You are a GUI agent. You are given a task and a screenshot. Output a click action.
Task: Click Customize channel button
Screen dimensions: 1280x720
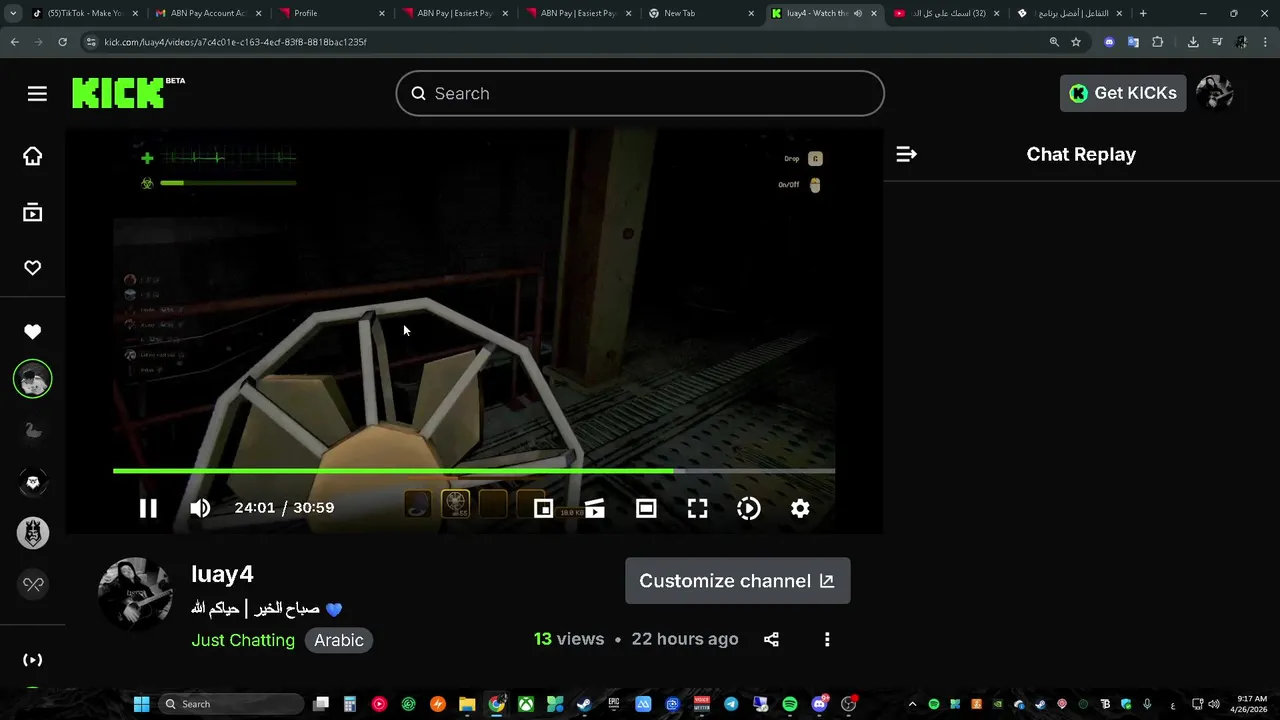click(738, 581)
